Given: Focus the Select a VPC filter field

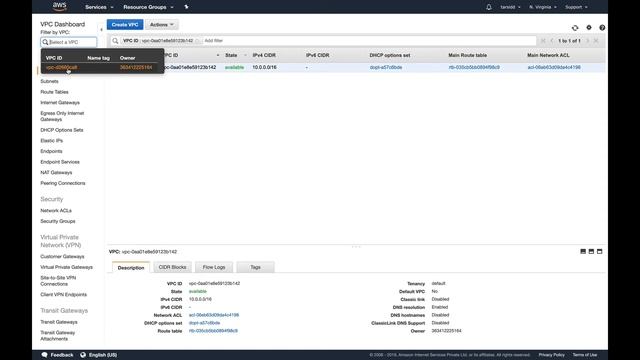Looking at the screenshot, I should point(69,42).
